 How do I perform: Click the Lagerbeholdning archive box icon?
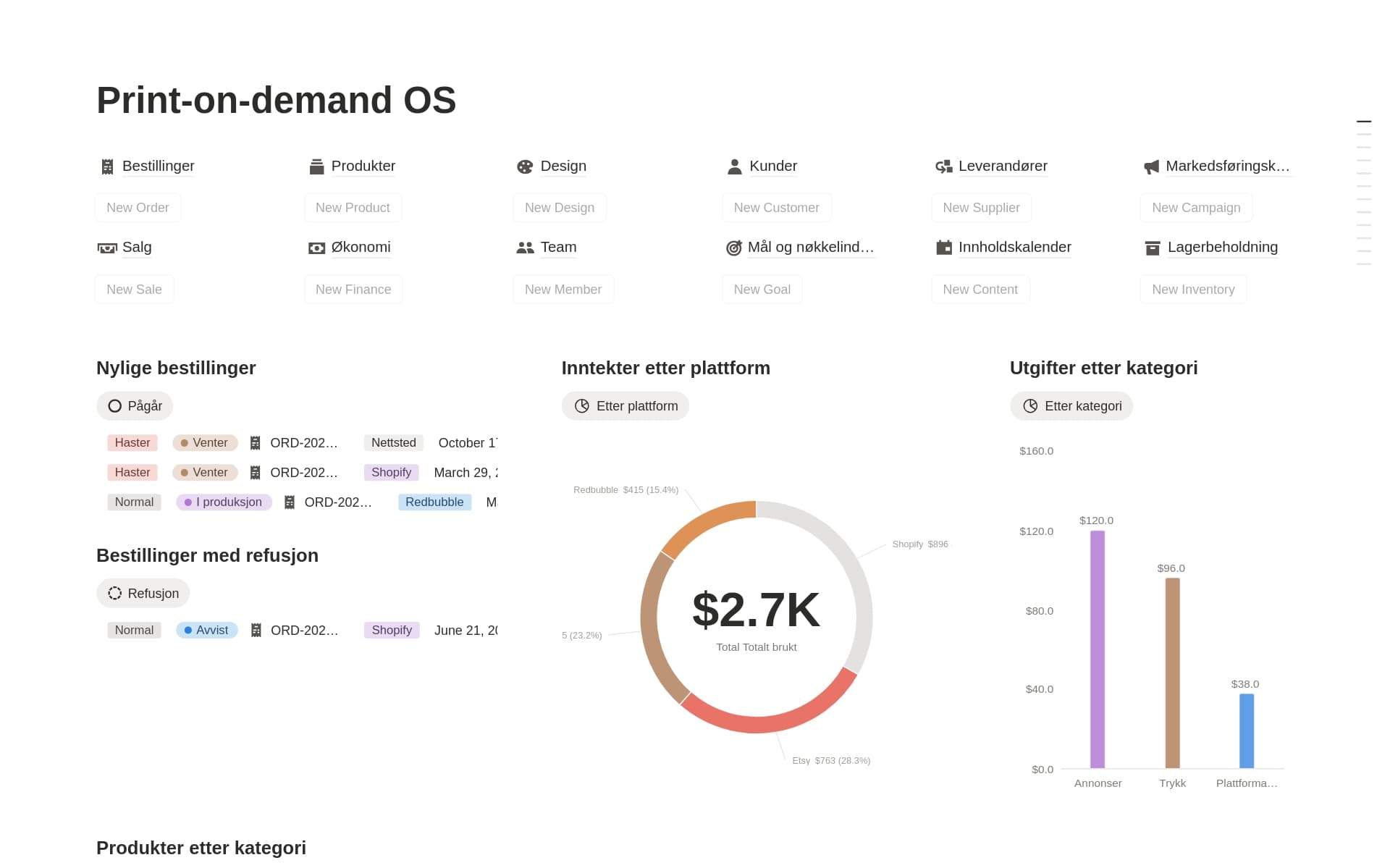click(1153, 248)
